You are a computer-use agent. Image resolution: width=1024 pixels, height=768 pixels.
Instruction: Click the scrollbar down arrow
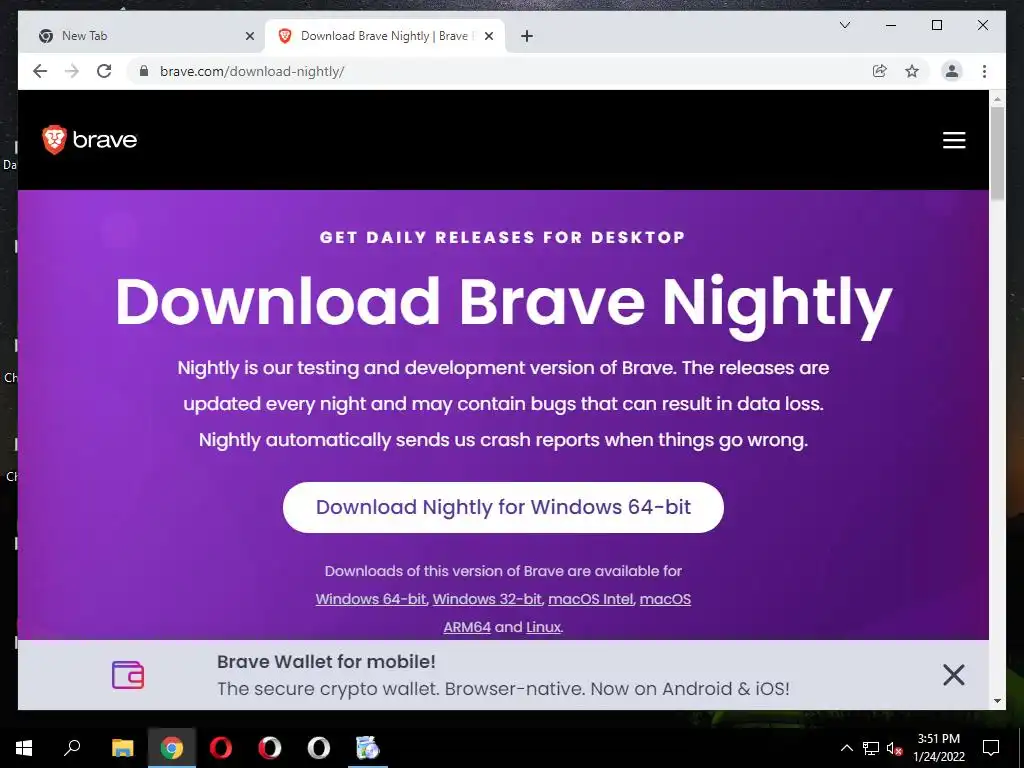[x=997, y=701]
